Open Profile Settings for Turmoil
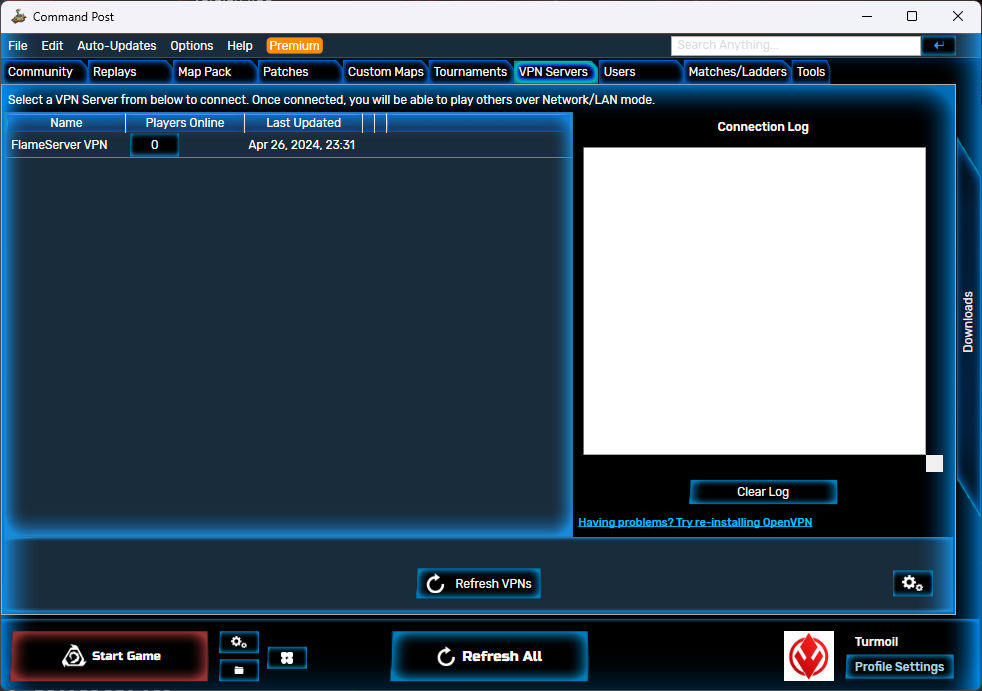982x691 pixels. (899, 666)
